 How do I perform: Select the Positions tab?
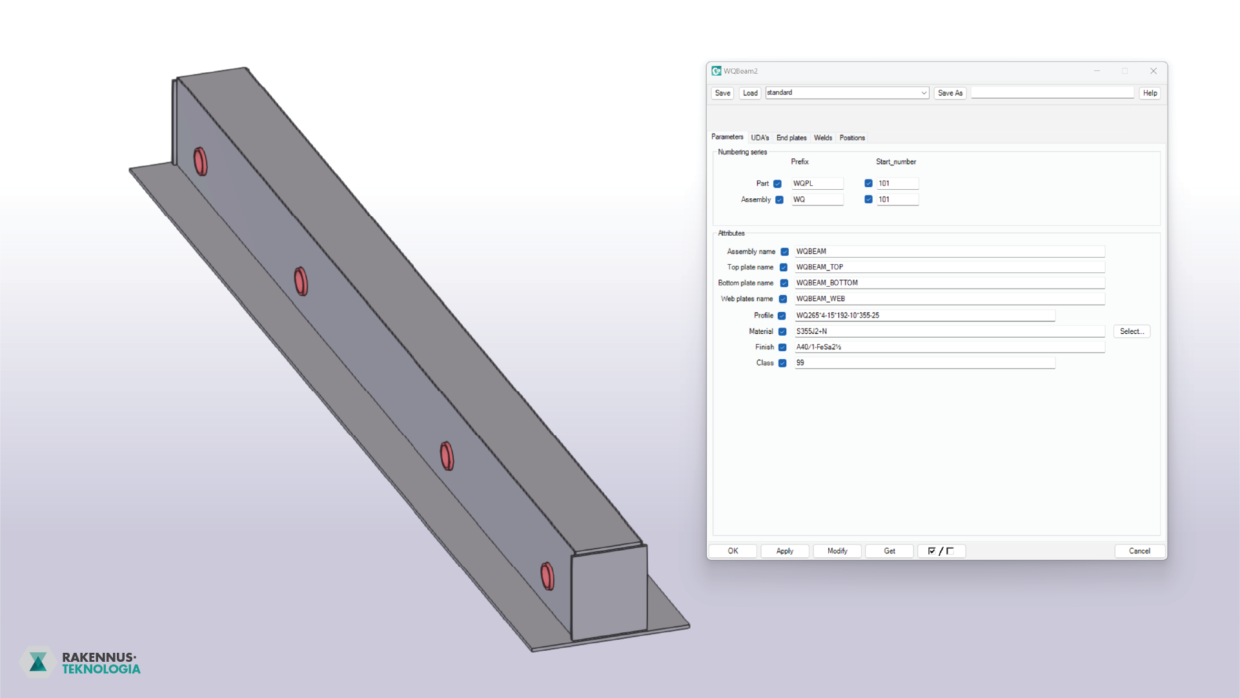click(852, 138)
